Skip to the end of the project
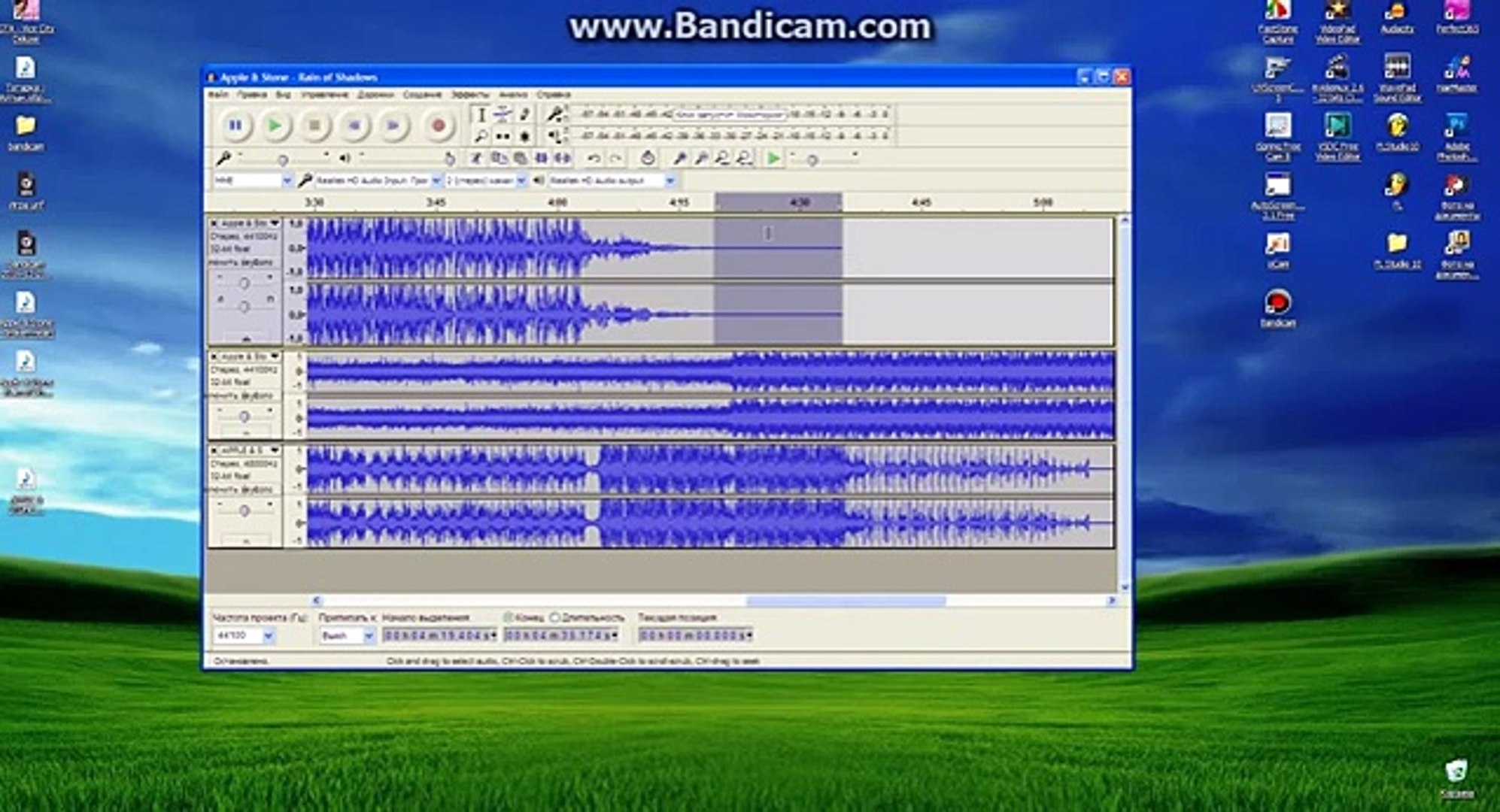Image resolution: width=1500 pixels, height=812 pixels. (x=393, y=126)
